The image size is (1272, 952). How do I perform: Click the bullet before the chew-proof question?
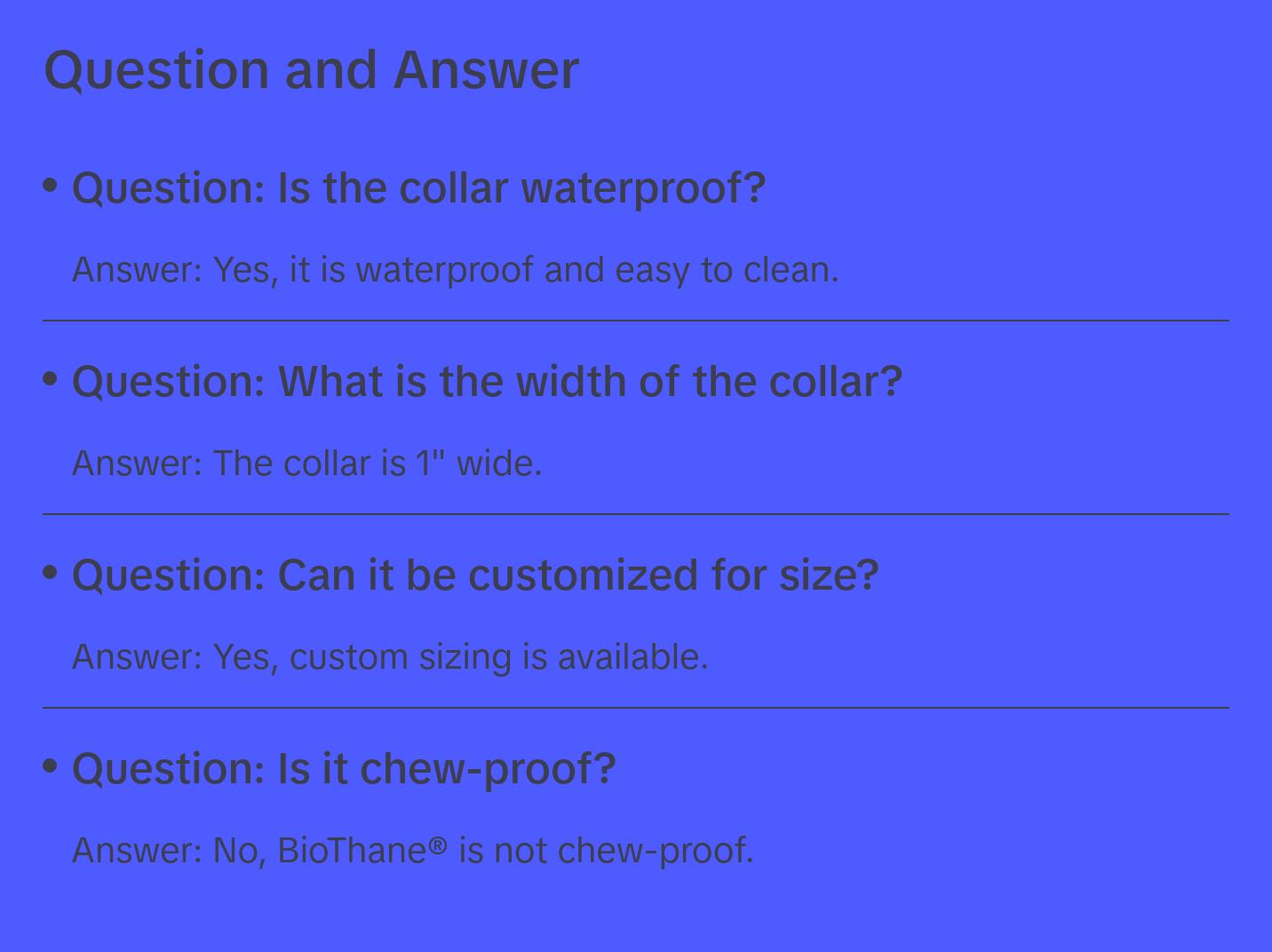pyautogui.click(x=51, y=766)
